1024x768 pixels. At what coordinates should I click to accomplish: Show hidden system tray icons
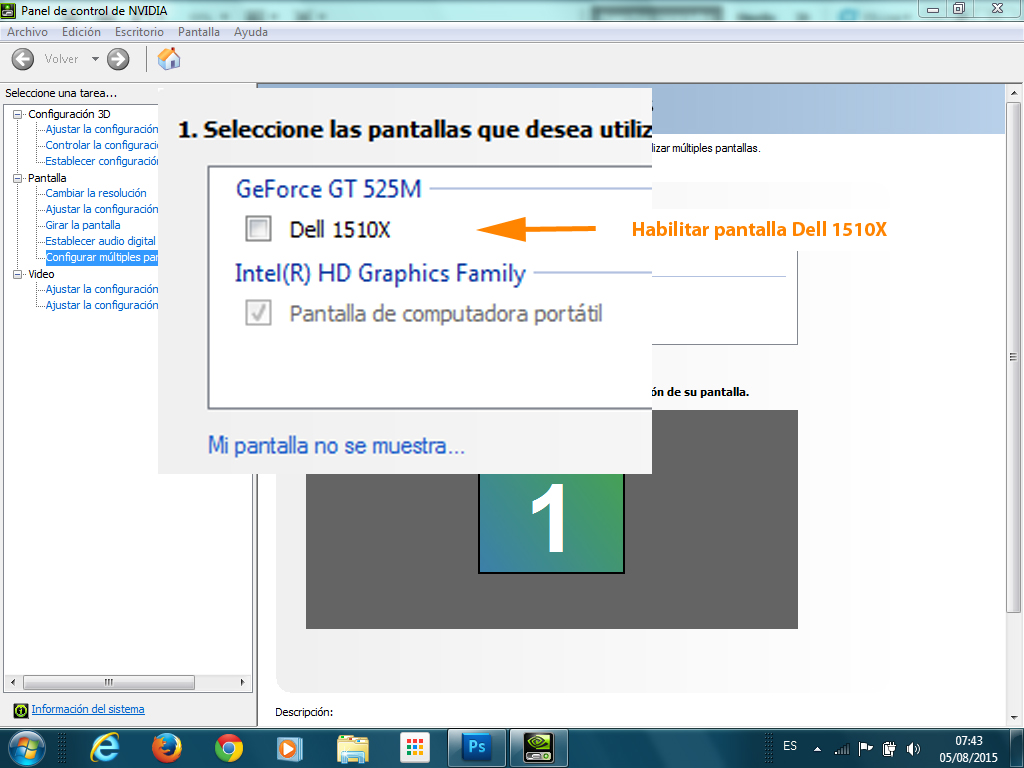coord(817,749)
